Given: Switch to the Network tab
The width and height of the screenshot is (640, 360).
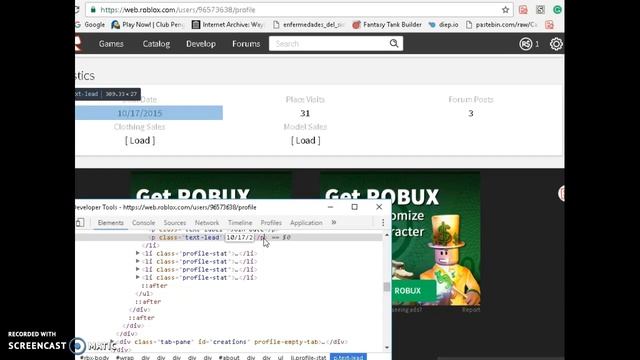Looking at the screenshot, I should tap(207, 223).
